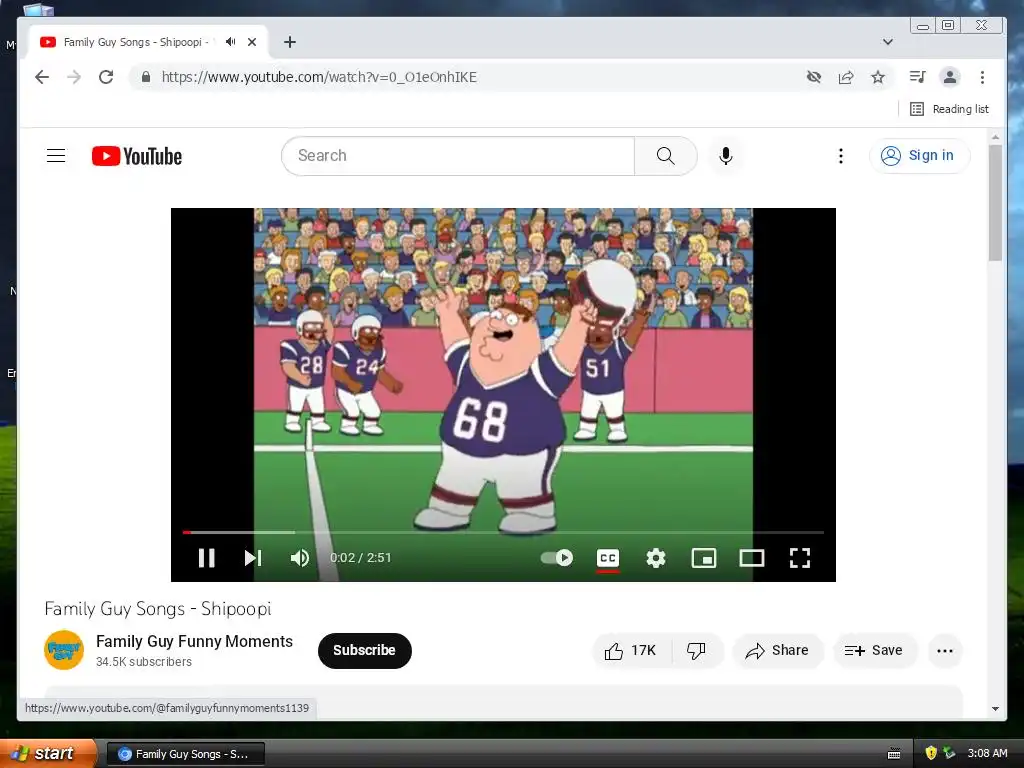Viewport: 1024px width, 768px height.
Task: Go back in browser history
Action: pyautogui.click(x=42, y=77)
